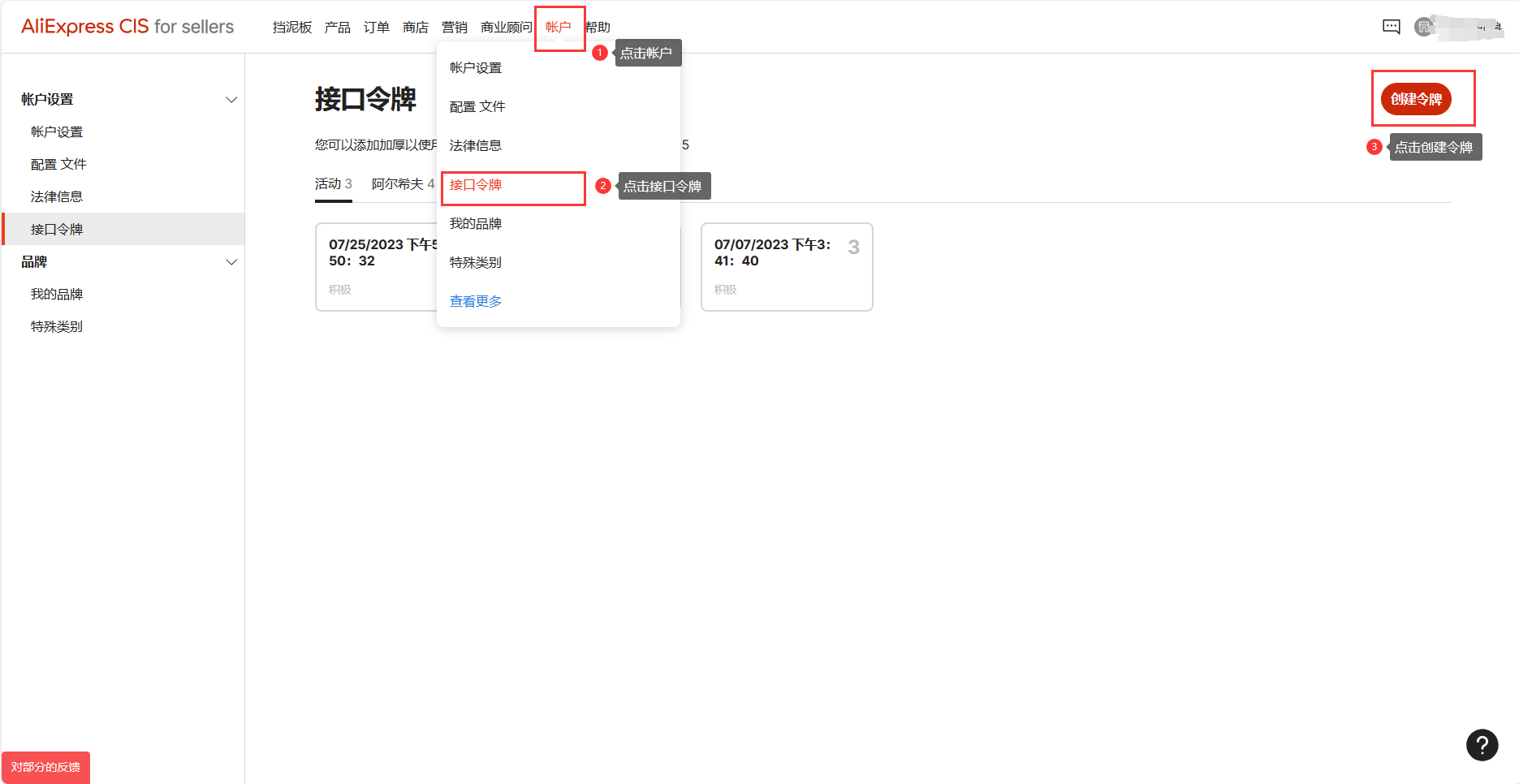
Task: Click the user avatar icon
Action: [1424, 27]
